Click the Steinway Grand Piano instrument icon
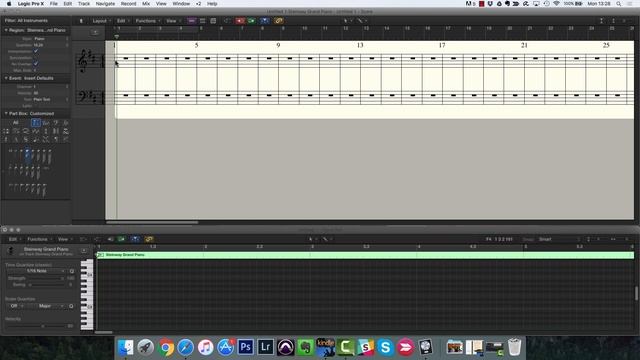 [11, 251]
